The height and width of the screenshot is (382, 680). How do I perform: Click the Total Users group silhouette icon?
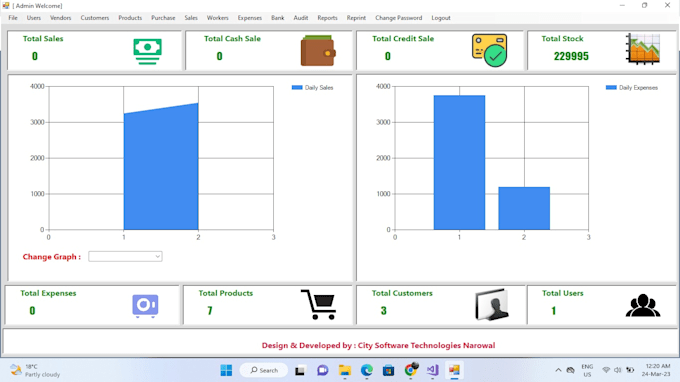643,306
